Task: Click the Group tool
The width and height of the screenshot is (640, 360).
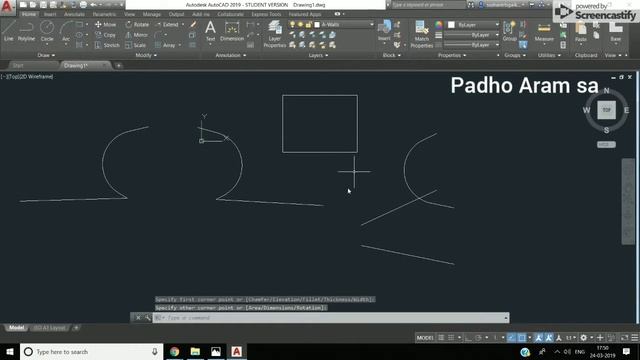Action: [509, 31]
